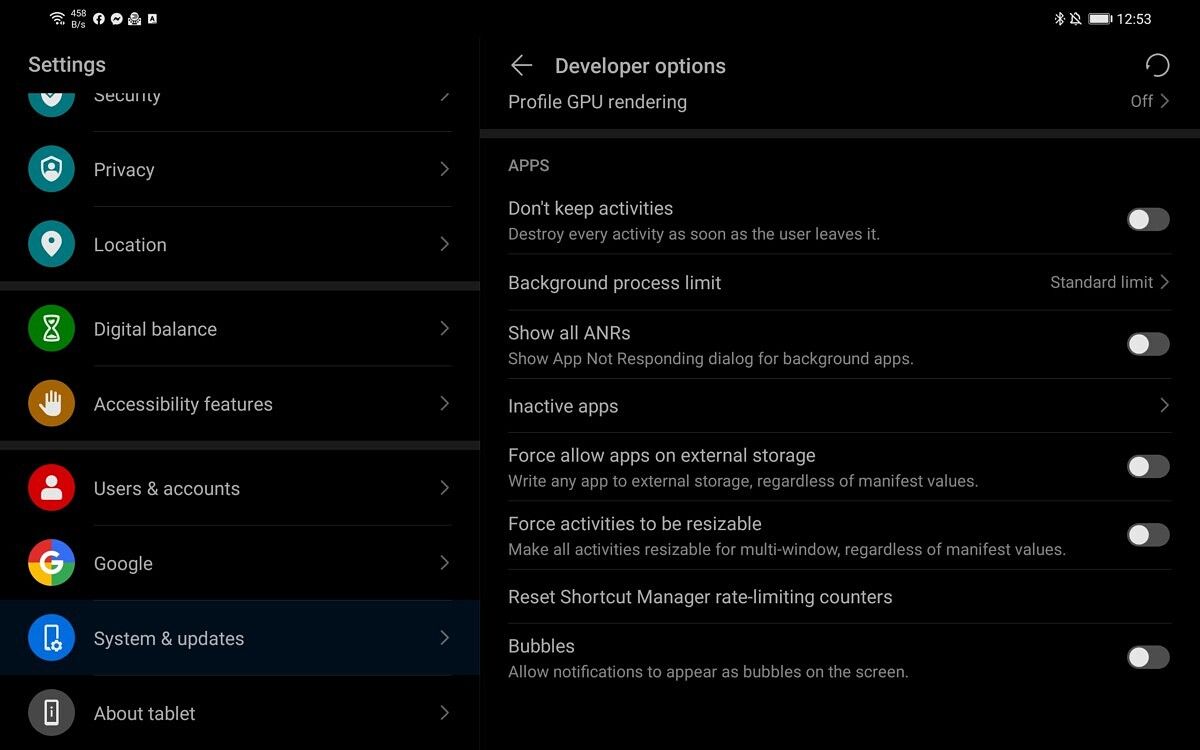The height and width of the screenshot is (750, 1200).
Task: Toggle the Don't keep activities switch
Action: point(1148,220)
